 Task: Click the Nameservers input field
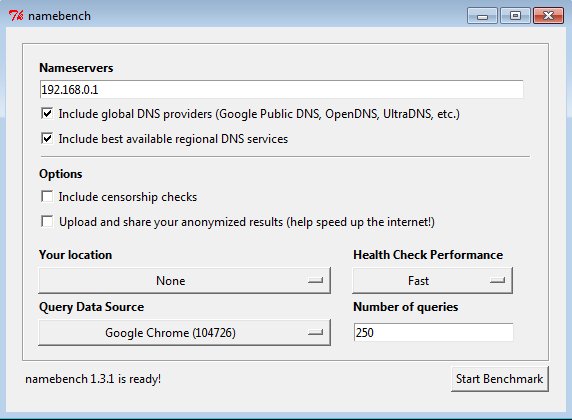281,89
